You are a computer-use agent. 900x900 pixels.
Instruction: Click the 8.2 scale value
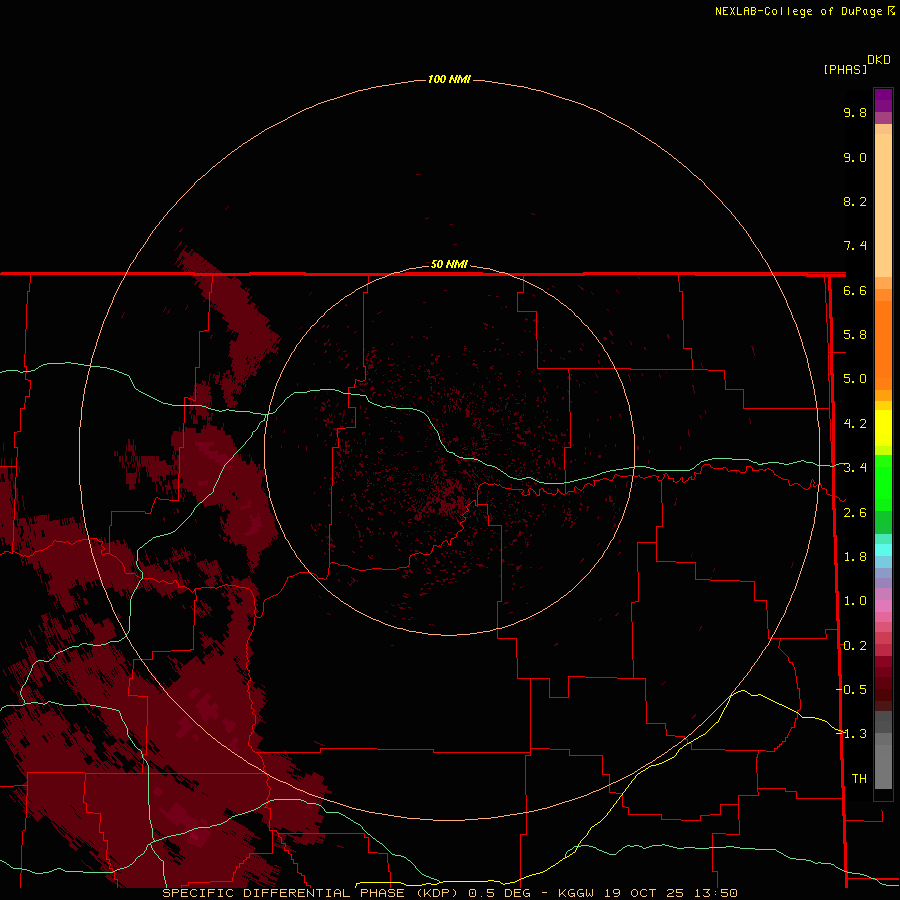[855, 201]
